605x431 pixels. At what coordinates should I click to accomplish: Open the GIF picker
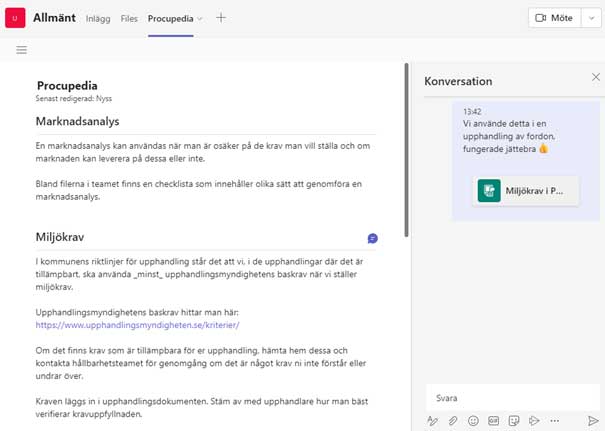coord(493,421)
